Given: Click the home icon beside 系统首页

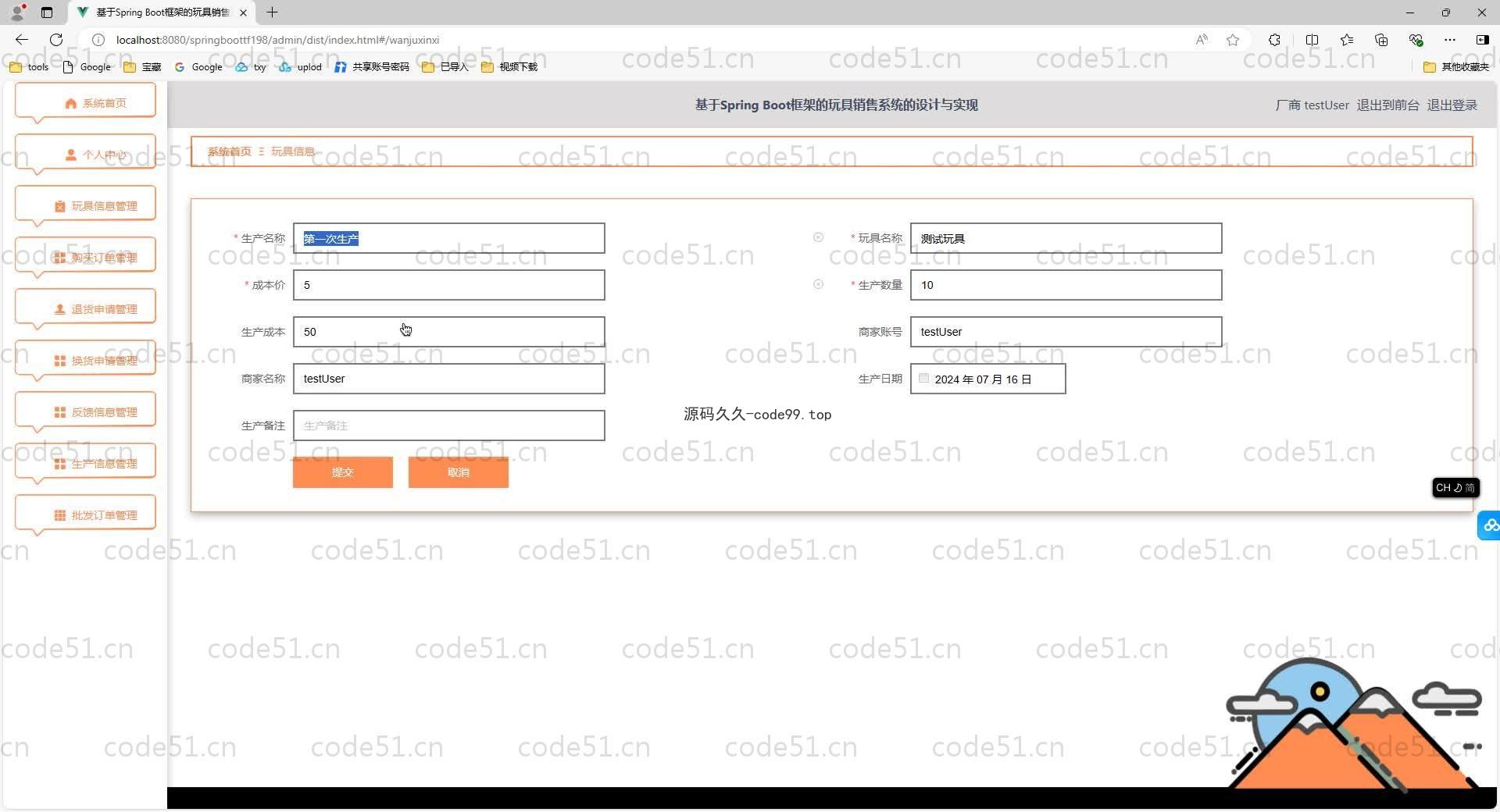Looking at the screenshot, I should coord(71,103).
